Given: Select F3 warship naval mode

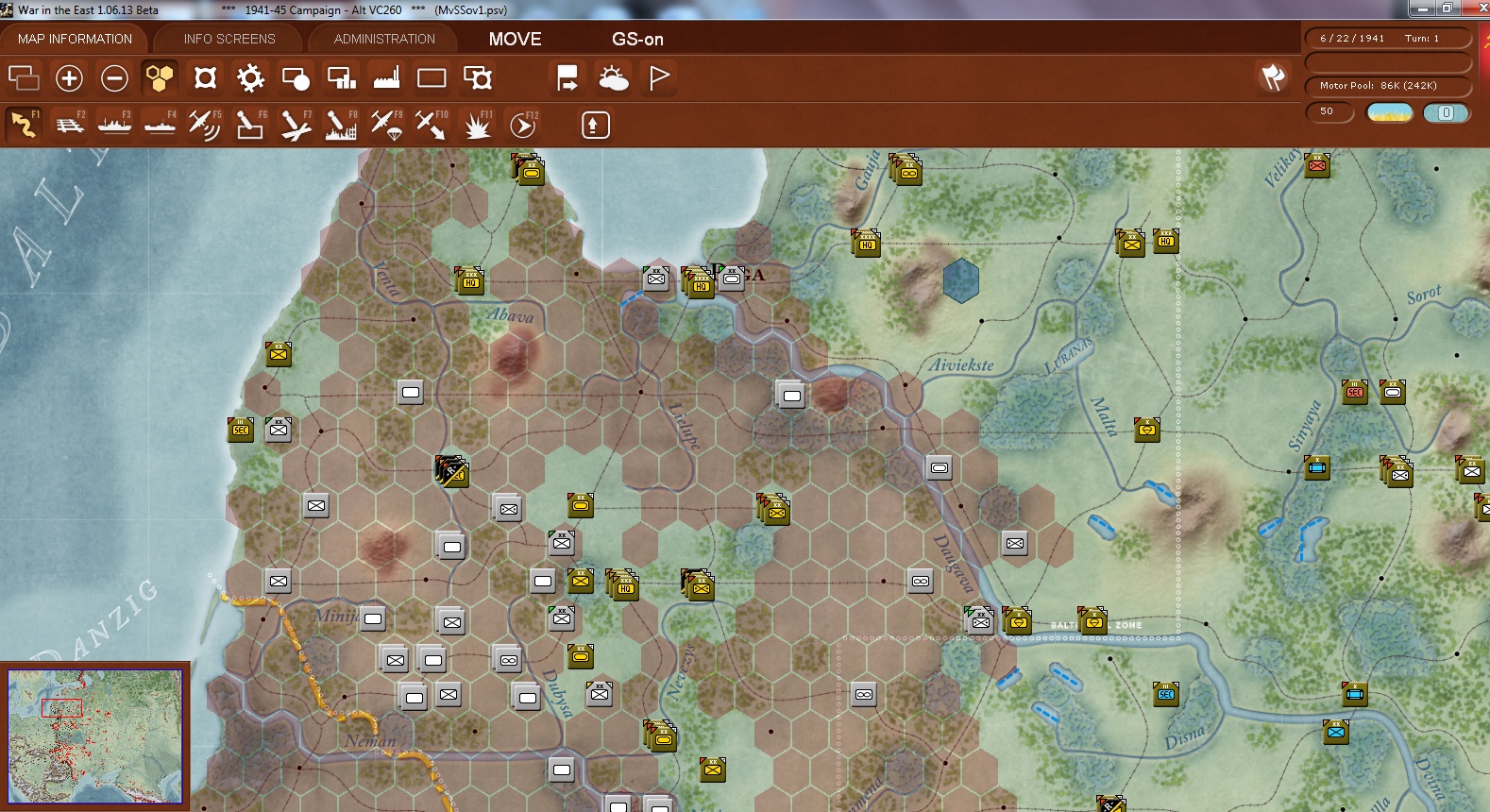Looking at the screenshot, I should point(114,125).
